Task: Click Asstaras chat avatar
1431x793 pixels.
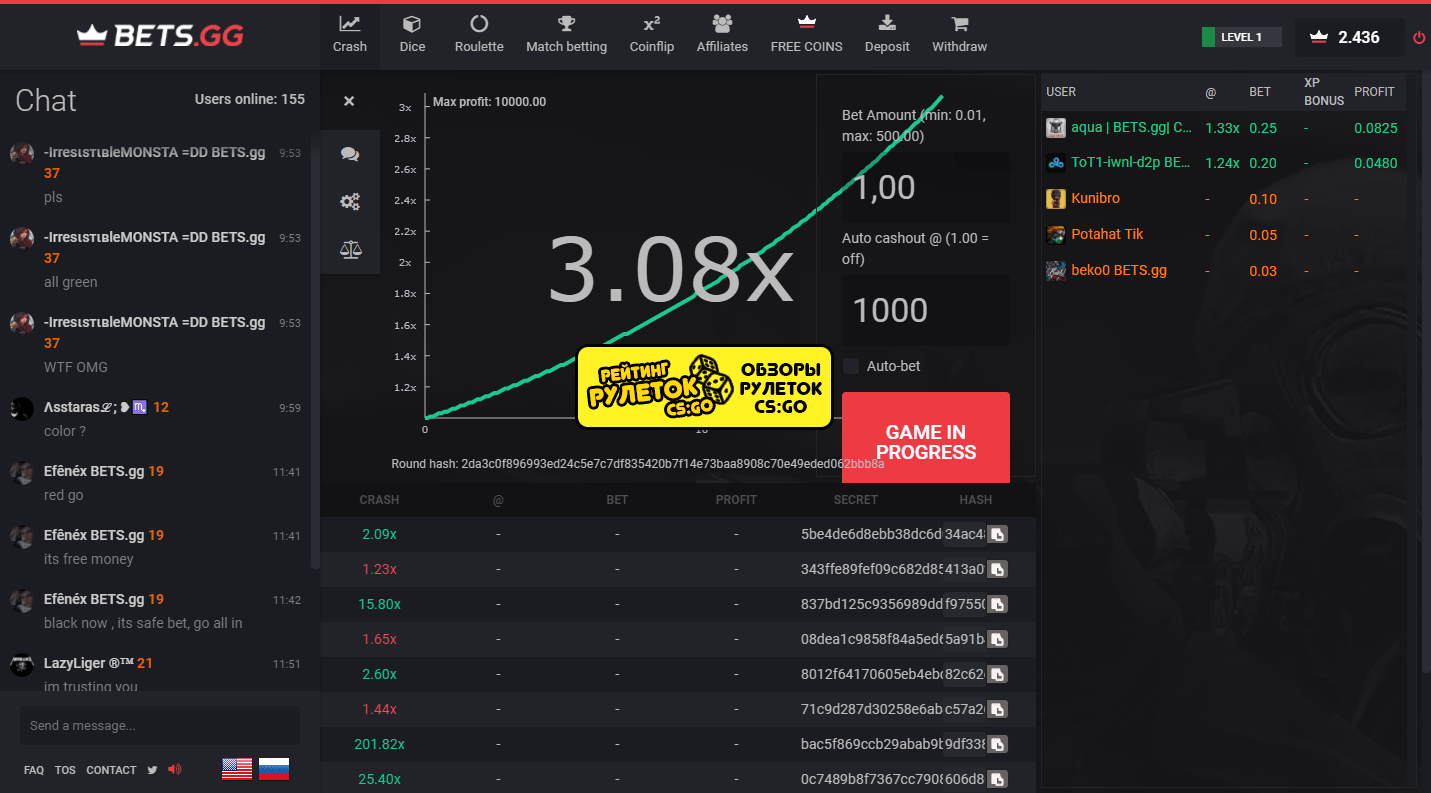Action: 22,409
